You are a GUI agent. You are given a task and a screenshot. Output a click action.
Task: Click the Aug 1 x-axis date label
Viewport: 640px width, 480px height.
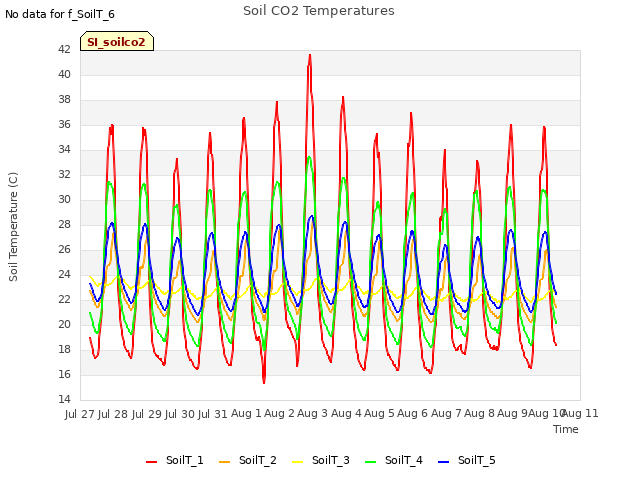tap(246, 414)
